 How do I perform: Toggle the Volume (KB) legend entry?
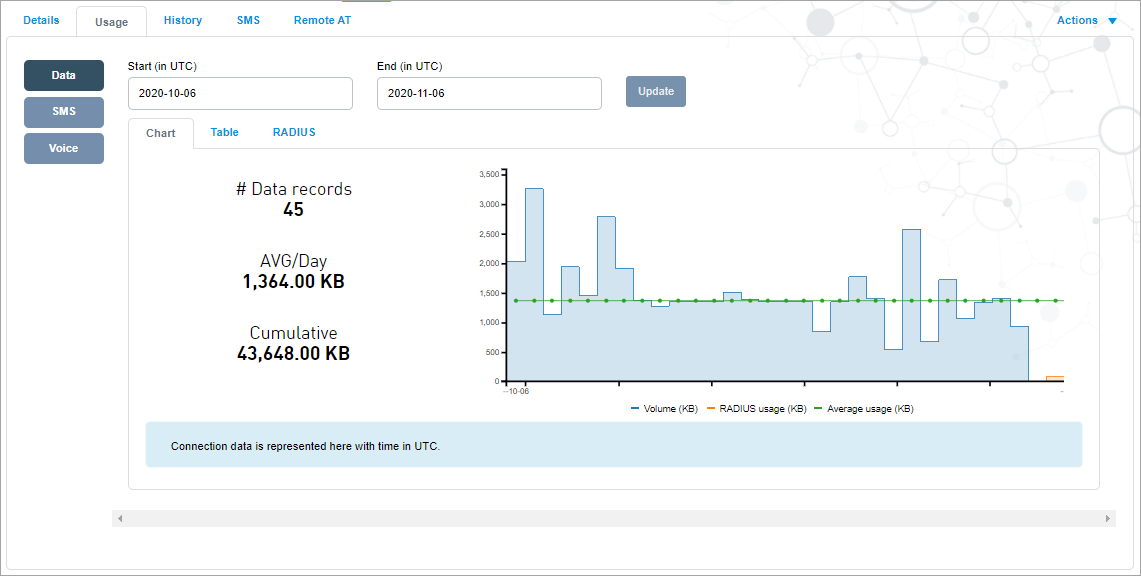664,409
